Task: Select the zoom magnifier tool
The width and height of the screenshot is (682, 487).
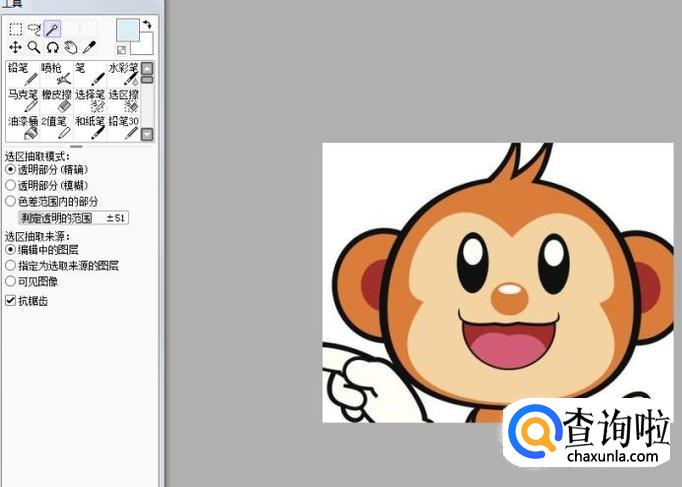Action: 34,47
